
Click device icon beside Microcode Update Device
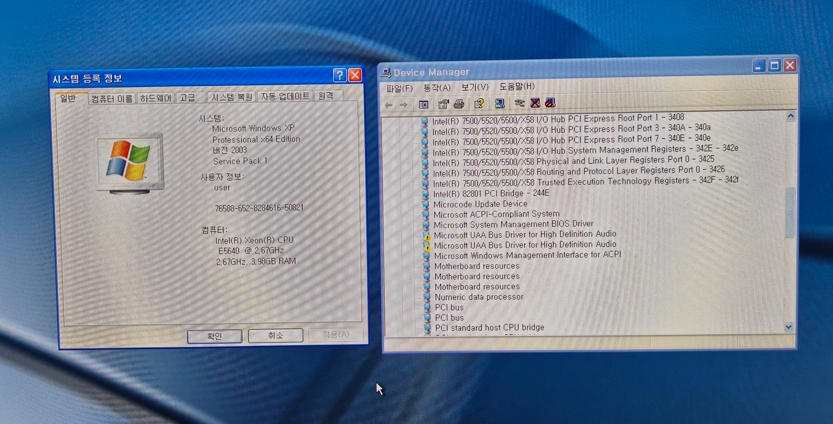tap(425, 204)
